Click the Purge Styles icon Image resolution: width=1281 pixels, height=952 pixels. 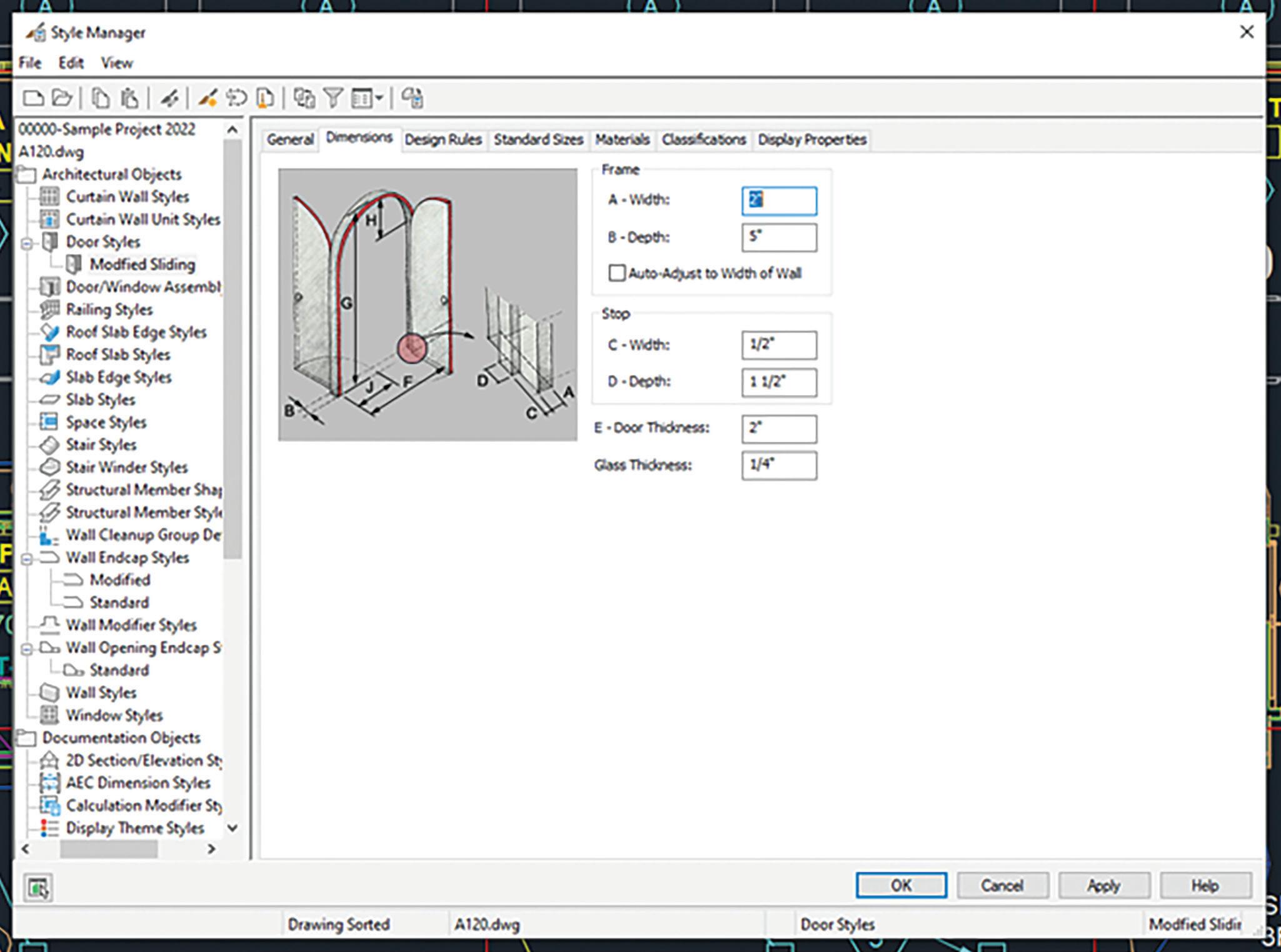pyautogui.click(x=265, y=98)
